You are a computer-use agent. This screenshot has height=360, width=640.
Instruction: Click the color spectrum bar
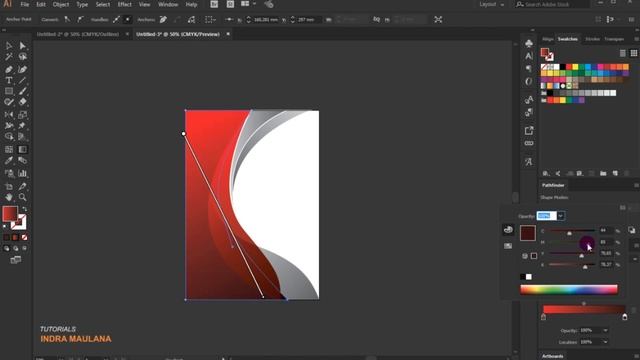coord(569,289)
